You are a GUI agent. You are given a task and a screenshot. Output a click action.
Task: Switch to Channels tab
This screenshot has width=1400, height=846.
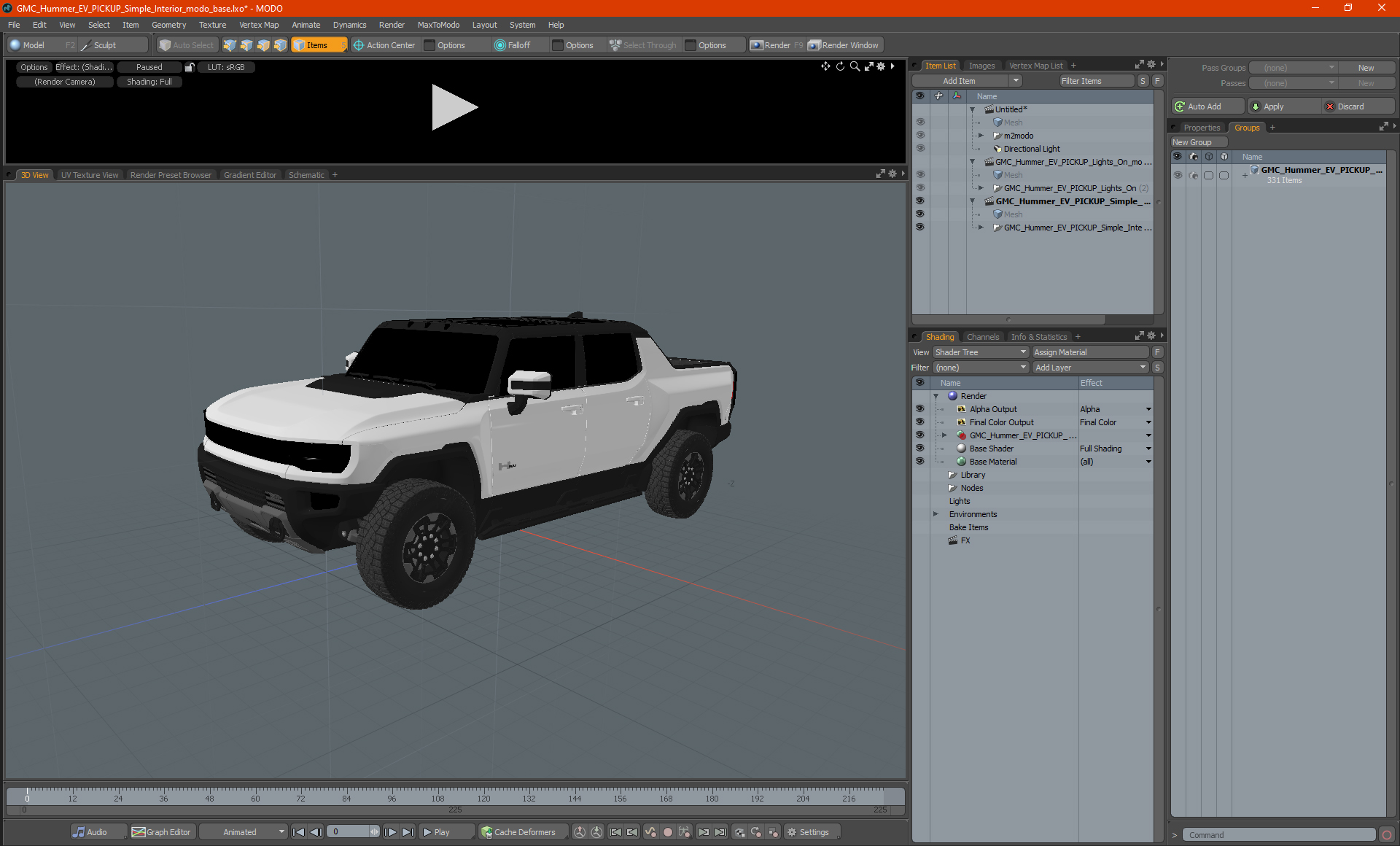click(x=983, y=337)
